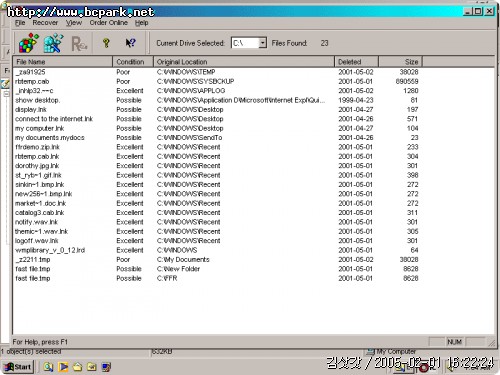Select wmplibrary_v_0_12.lrd file
The height and width of the screenshot is (375, 500).
[50, 250]
